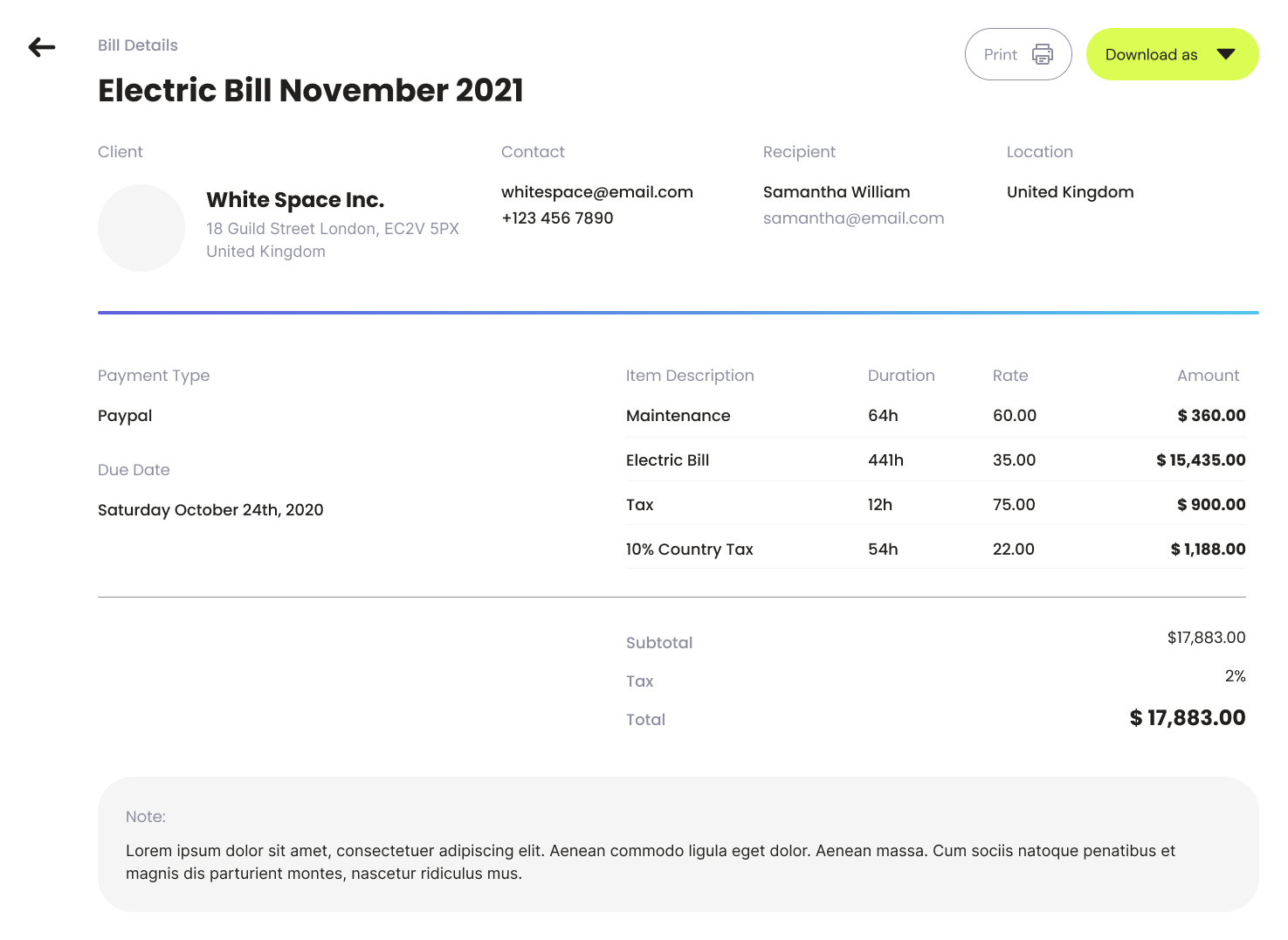Click the client avatar placeholder
1288x940 pixels.
141,227
